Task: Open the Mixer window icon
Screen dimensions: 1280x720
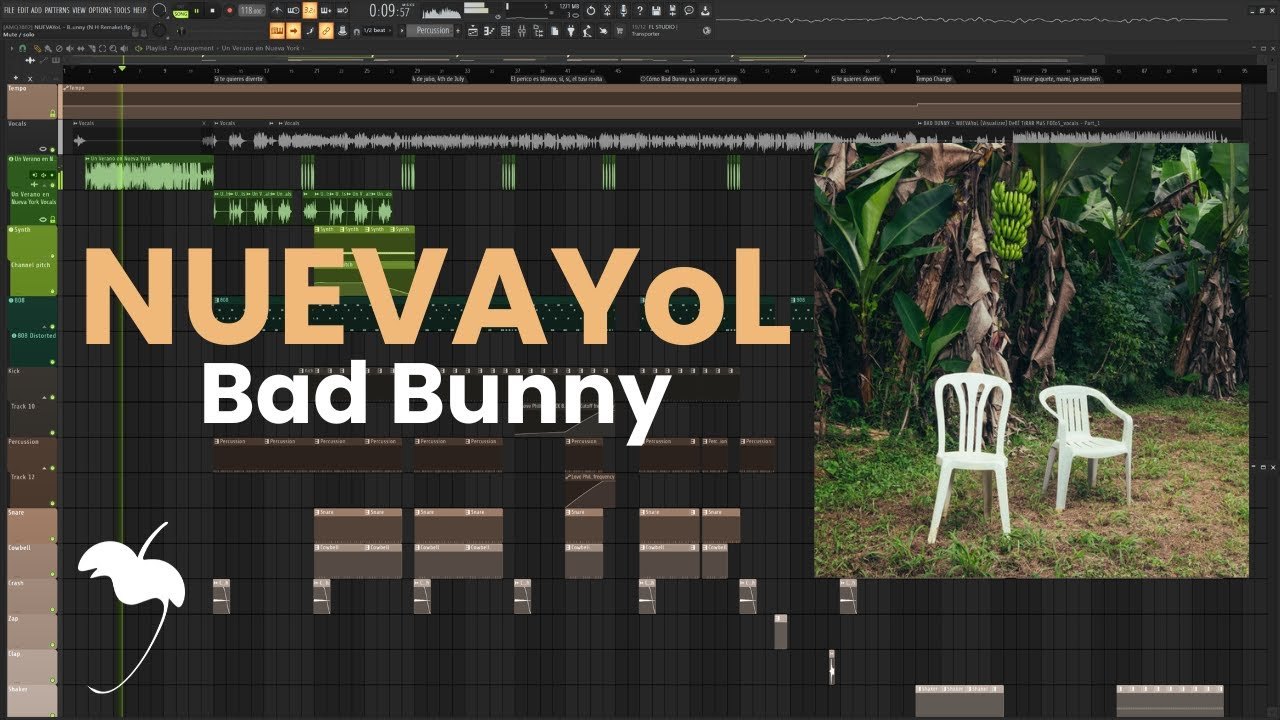Action: click(521, 31)
